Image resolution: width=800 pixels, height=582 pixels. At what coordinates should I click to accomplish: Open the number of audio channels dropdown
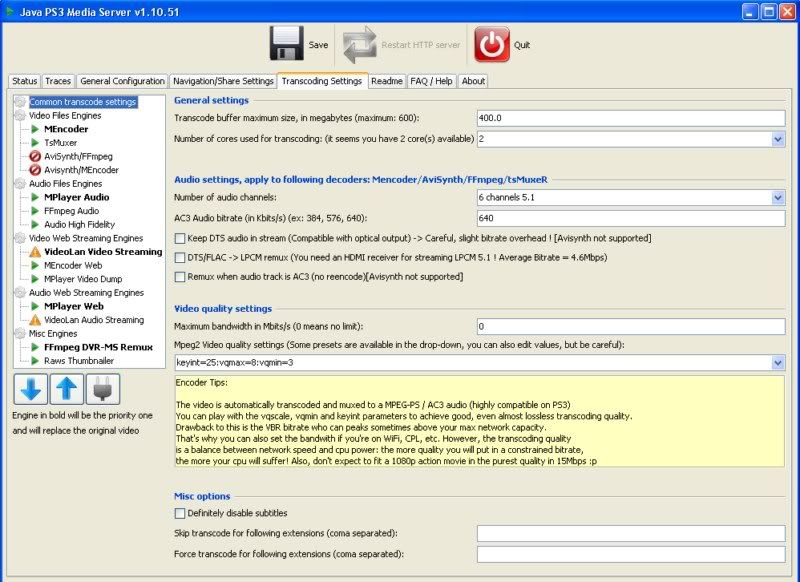click(778, 197)
